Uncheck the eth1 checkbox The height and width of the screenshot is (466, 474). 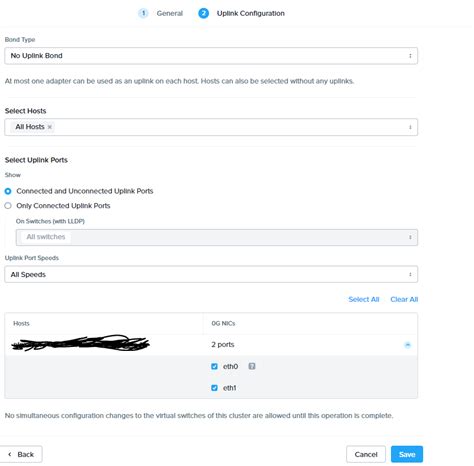click(214, 388)
